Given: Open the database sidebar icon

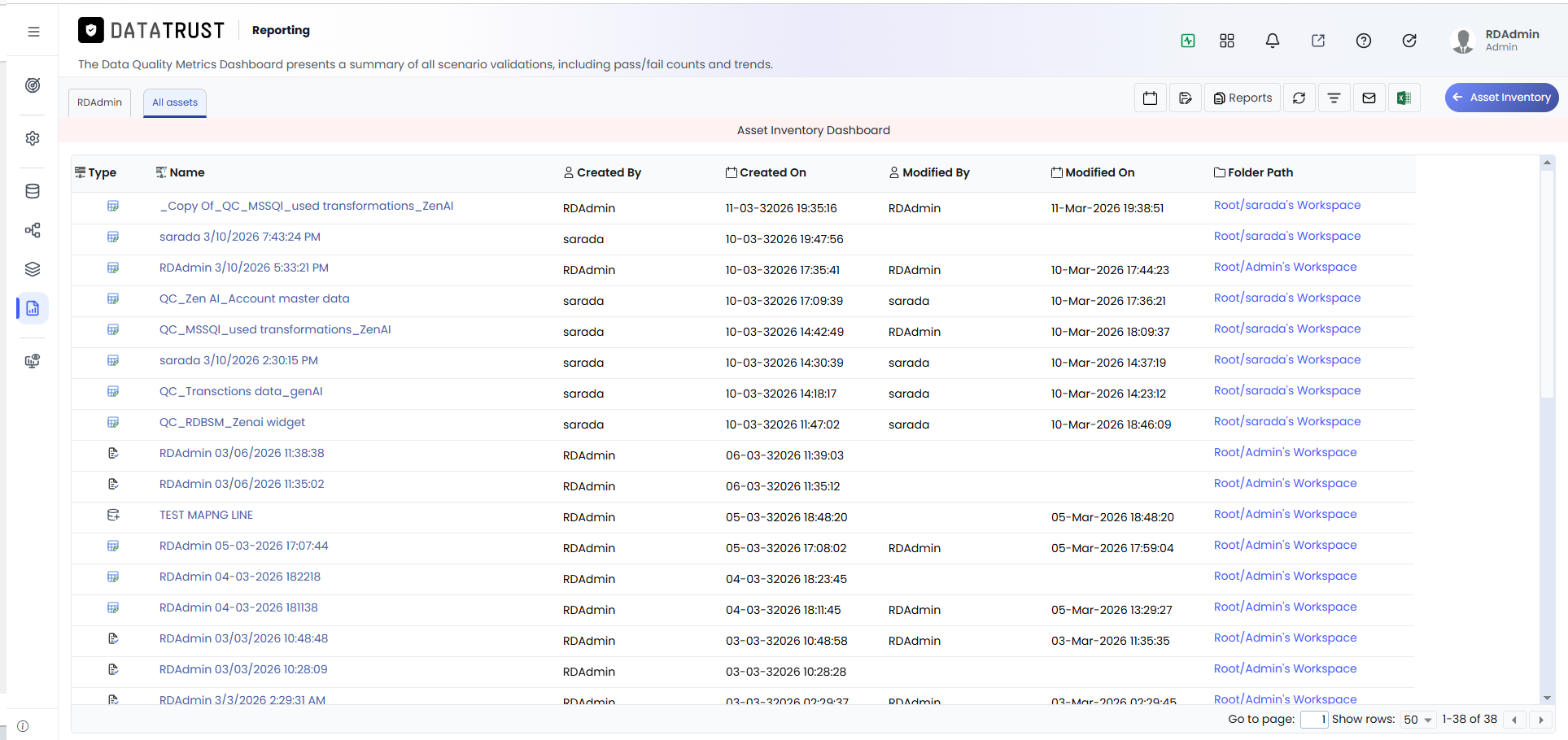Looking at the screenshot, I should click(33, 191).
